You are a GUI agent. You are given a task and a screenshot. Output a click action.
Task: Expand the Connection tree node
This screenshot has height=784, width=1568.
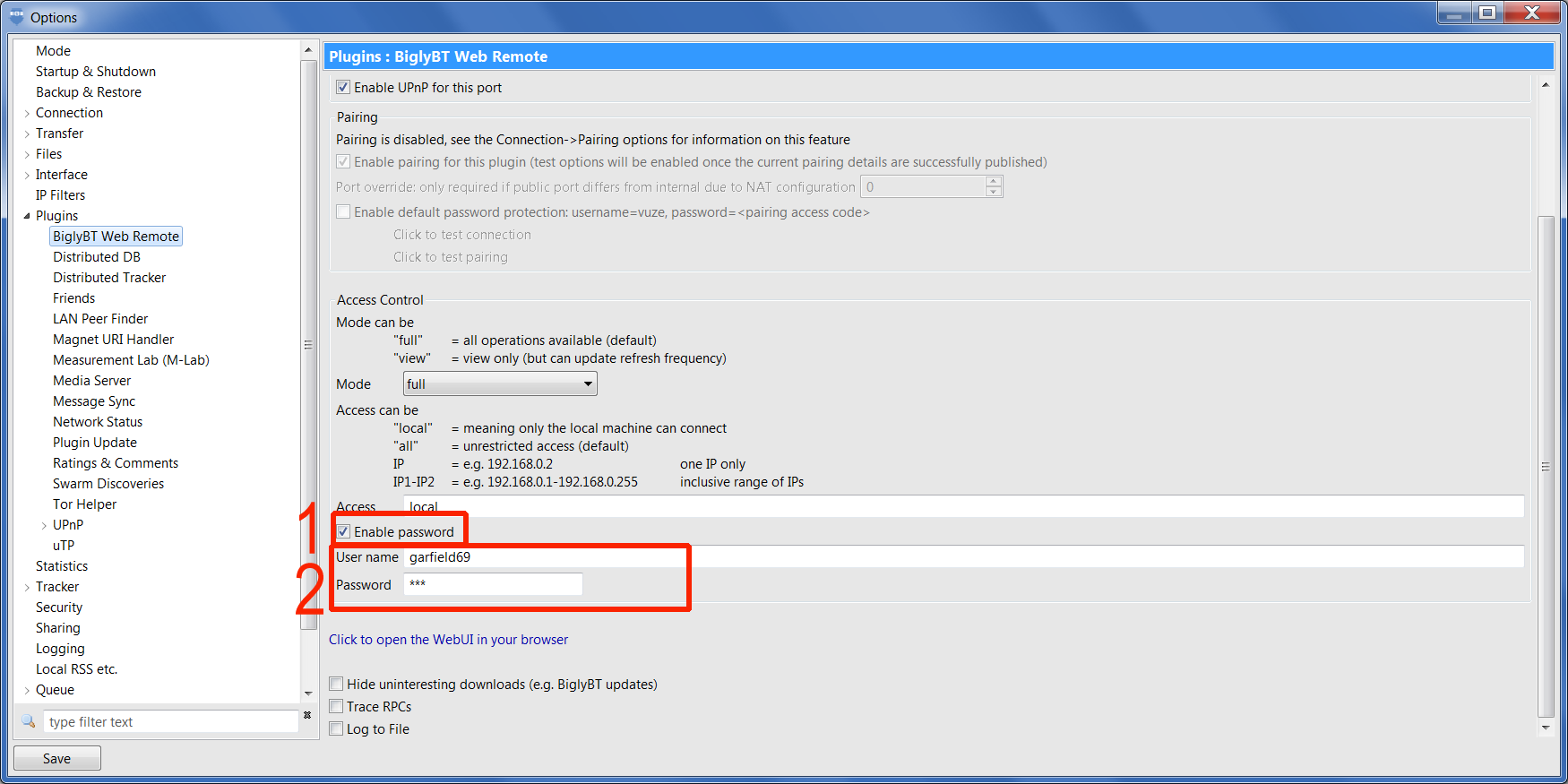tap(27, 113)
